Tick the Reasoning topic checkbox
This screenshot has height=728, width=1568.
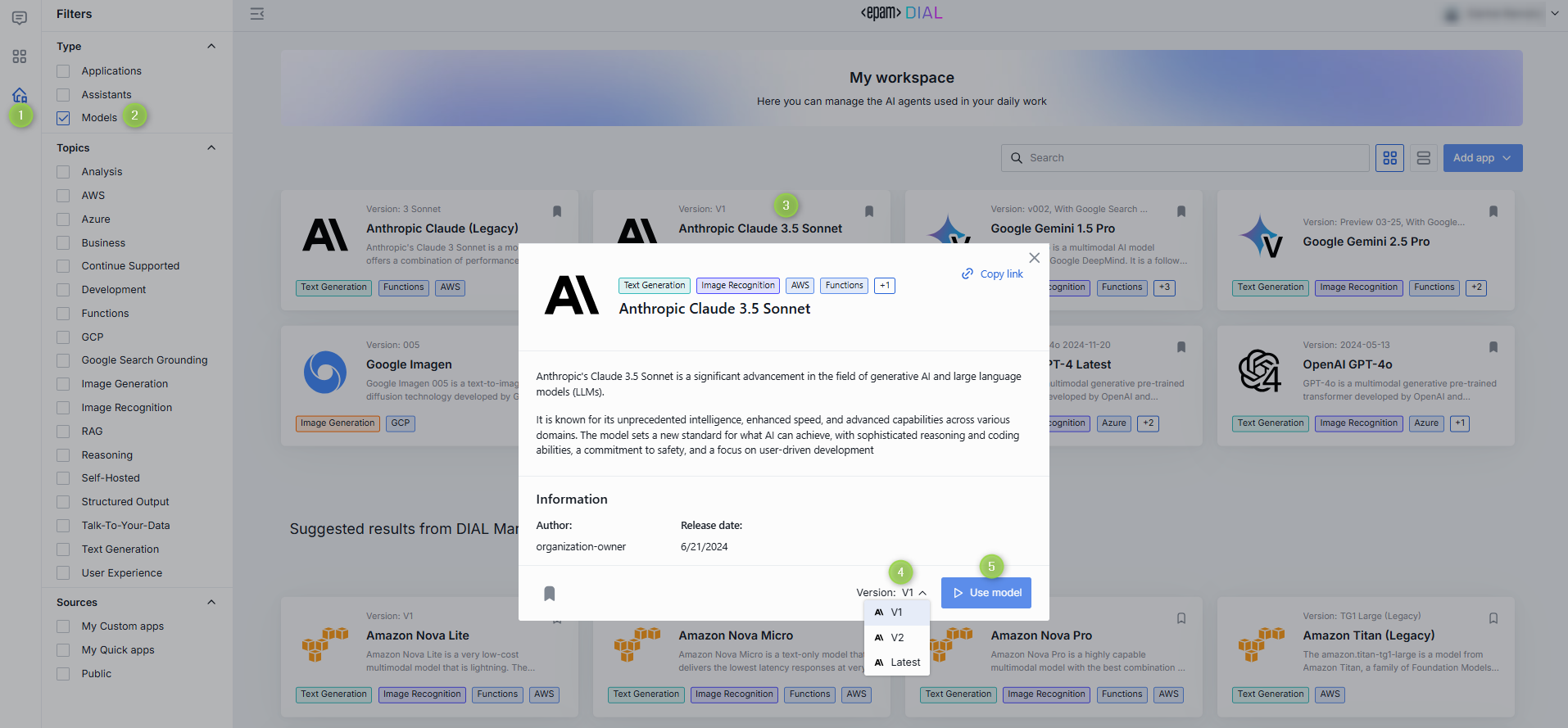pyautogui.click(x=63, y=455)
